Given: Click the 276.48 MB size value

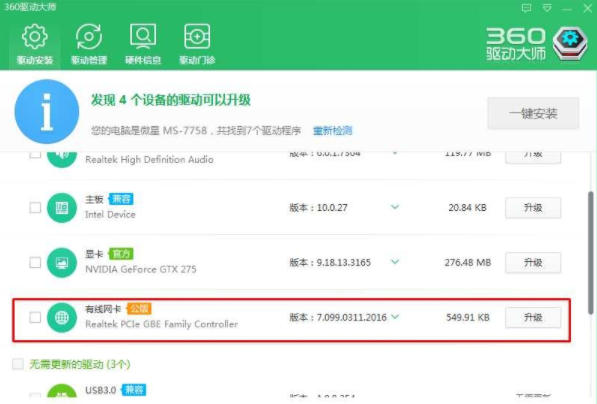Looking at the screenshot, I should coord(468,262).
